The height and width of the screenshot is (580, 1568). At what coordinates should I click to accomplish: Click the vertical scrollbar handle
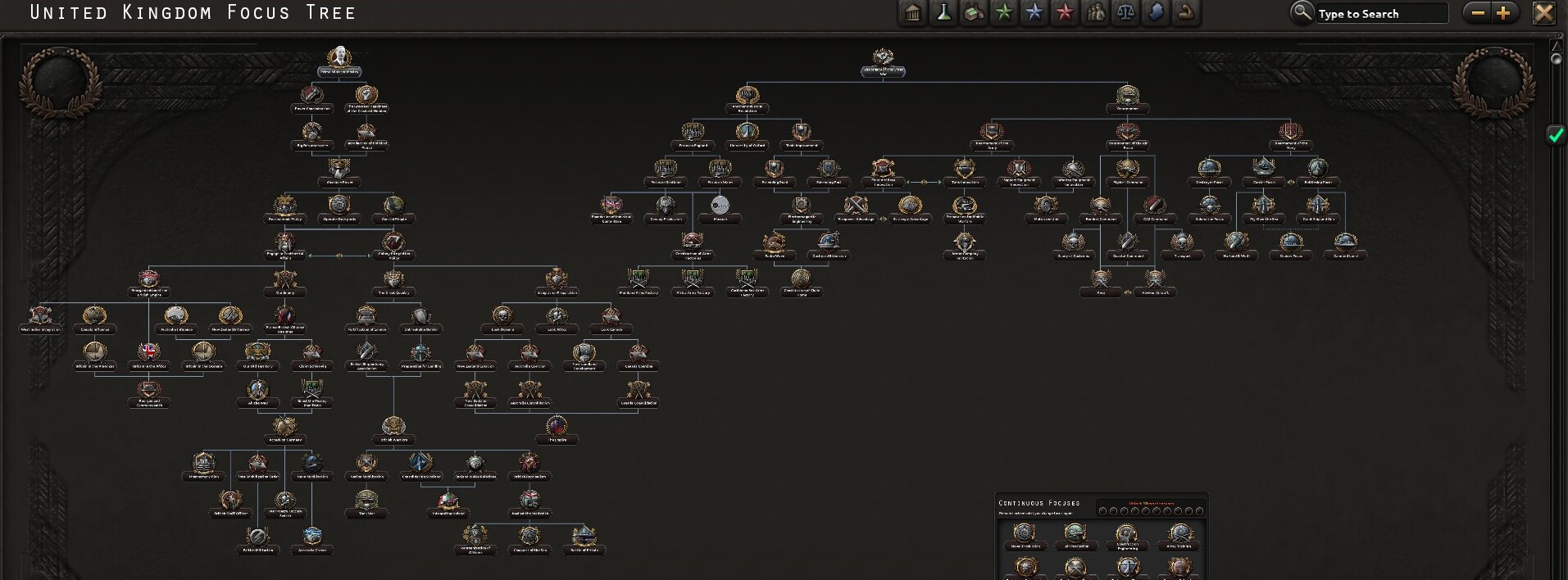point(1557,59)
